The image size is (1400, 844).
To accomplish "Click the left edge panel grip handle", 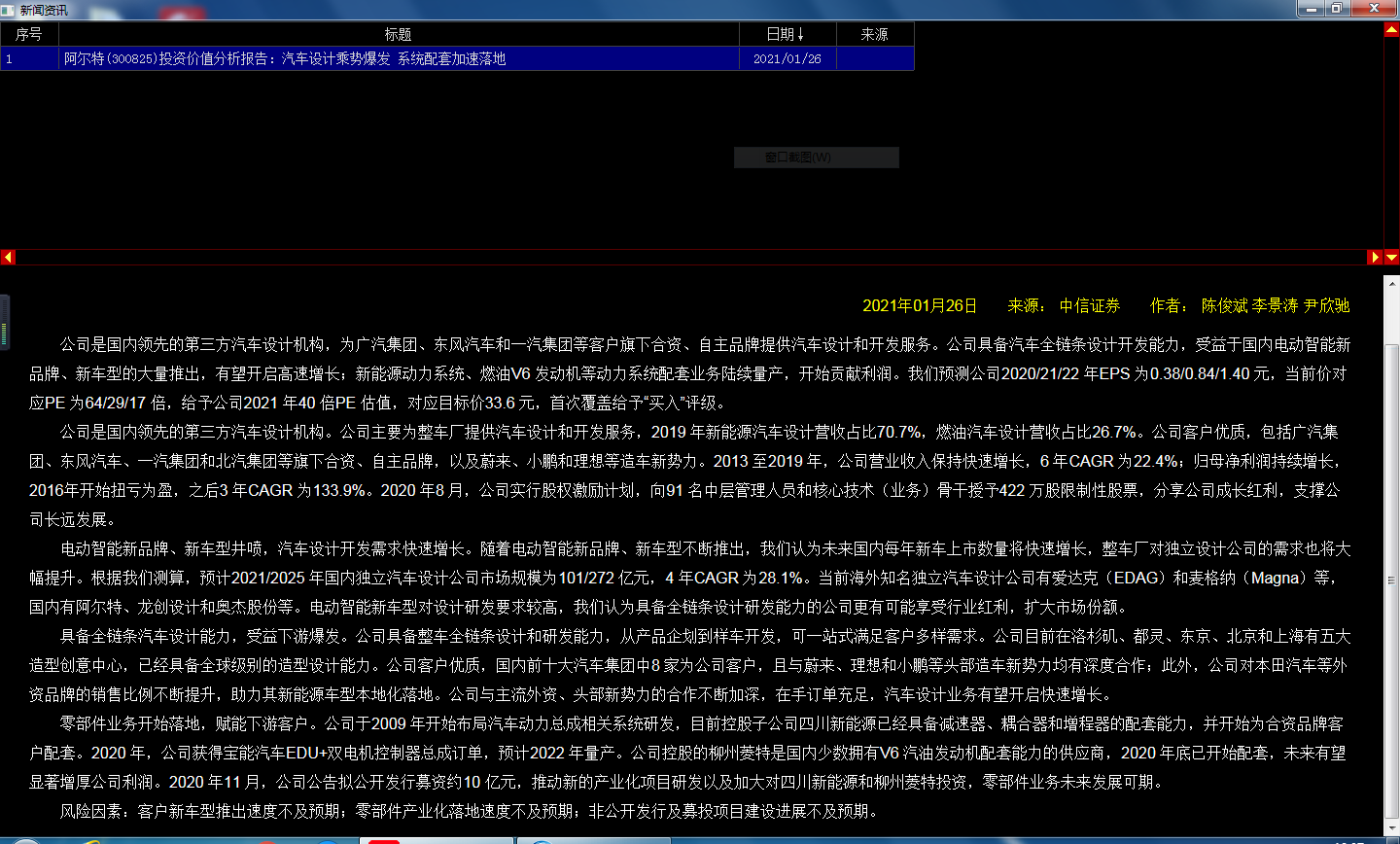I will [5, 323].
